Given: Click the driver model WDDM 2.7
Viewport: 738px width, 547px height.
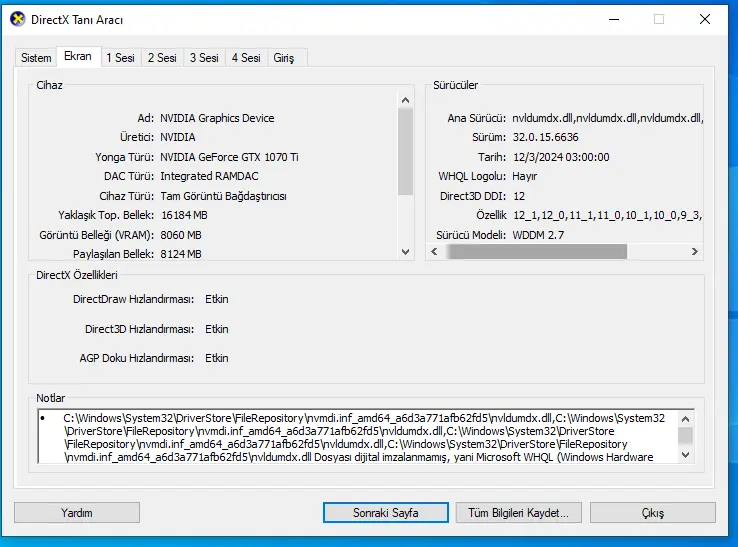Looking at the screenshot, I should [x=538, y=235].
